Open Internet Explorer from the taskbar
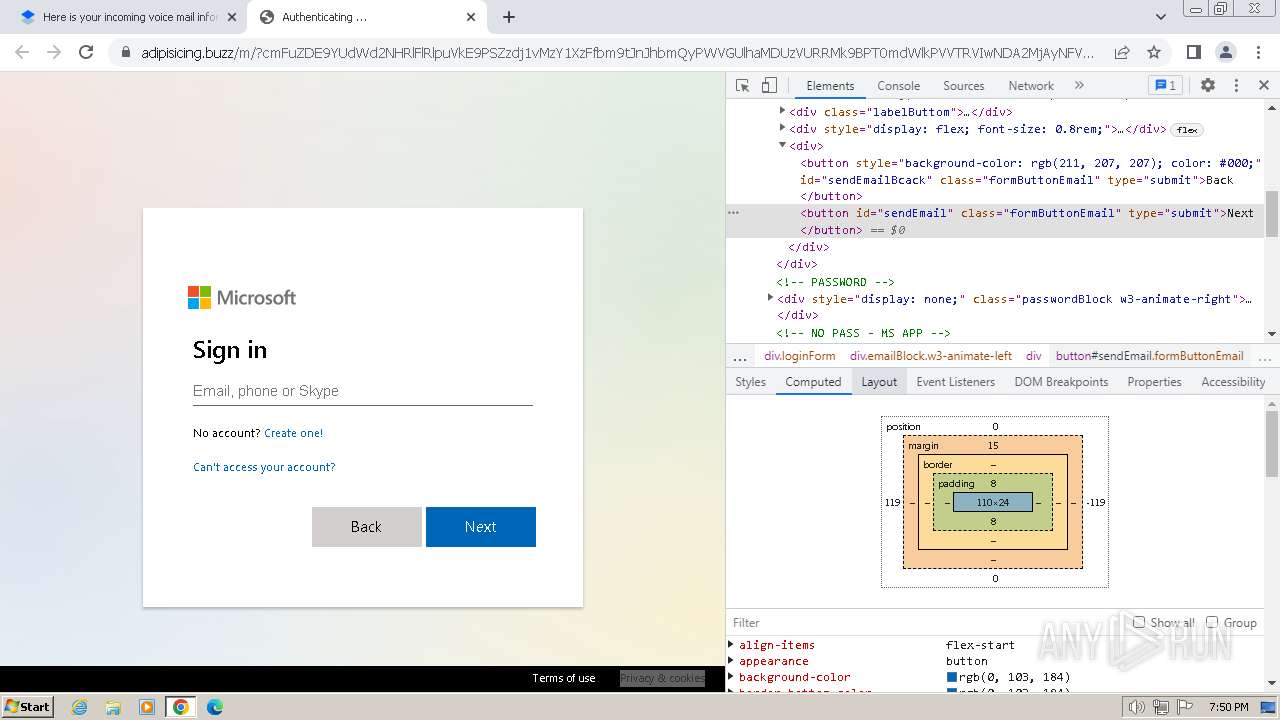The width and height of the screenshot is (1280, 720). 80,707
